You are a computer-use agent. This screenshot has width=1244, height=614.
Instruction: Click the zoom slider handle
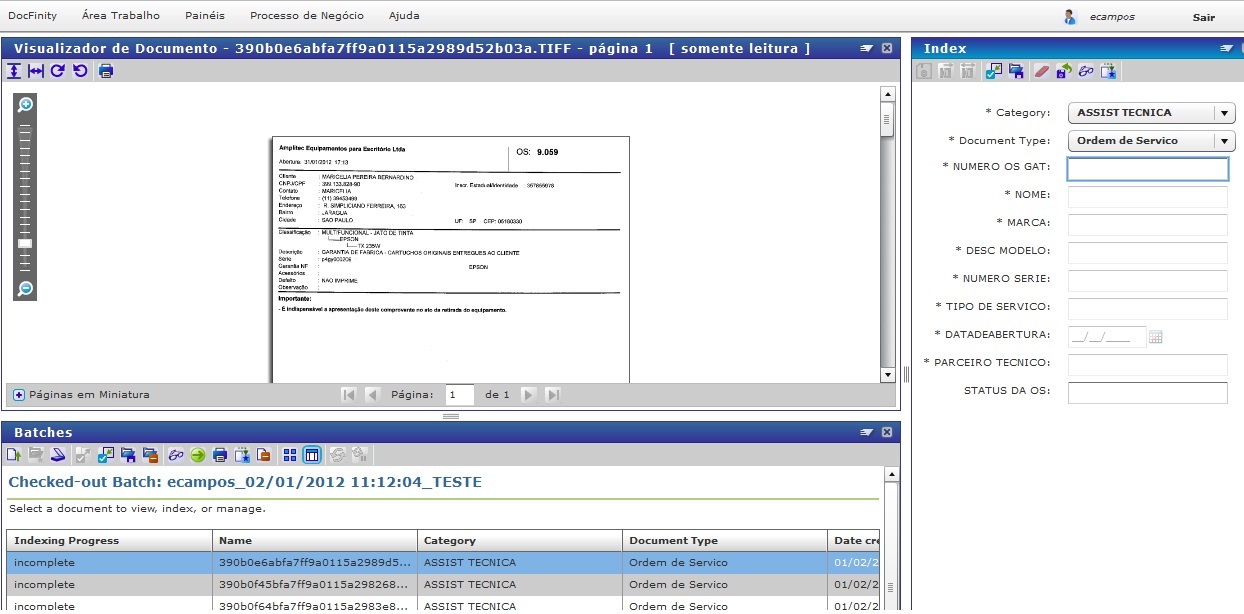(x=26, y=244)
